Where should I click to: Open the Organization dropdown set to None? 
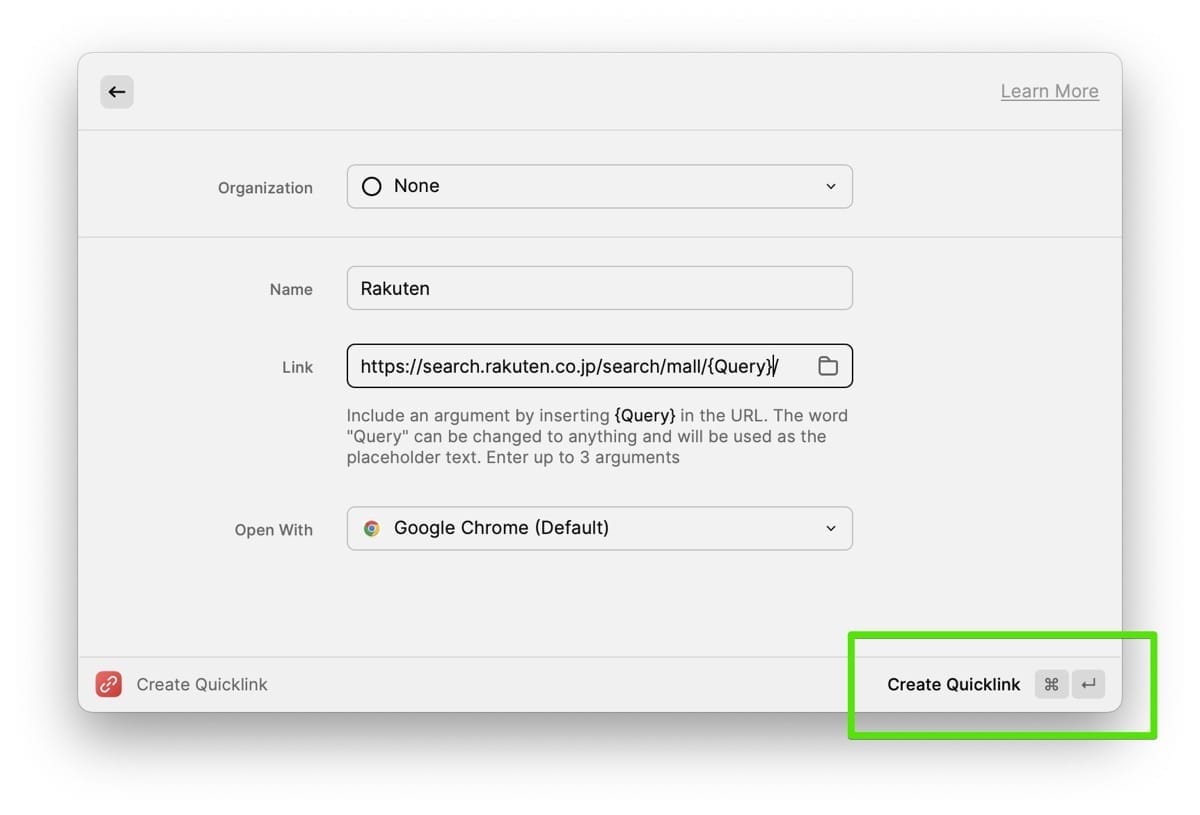[600, 186]
